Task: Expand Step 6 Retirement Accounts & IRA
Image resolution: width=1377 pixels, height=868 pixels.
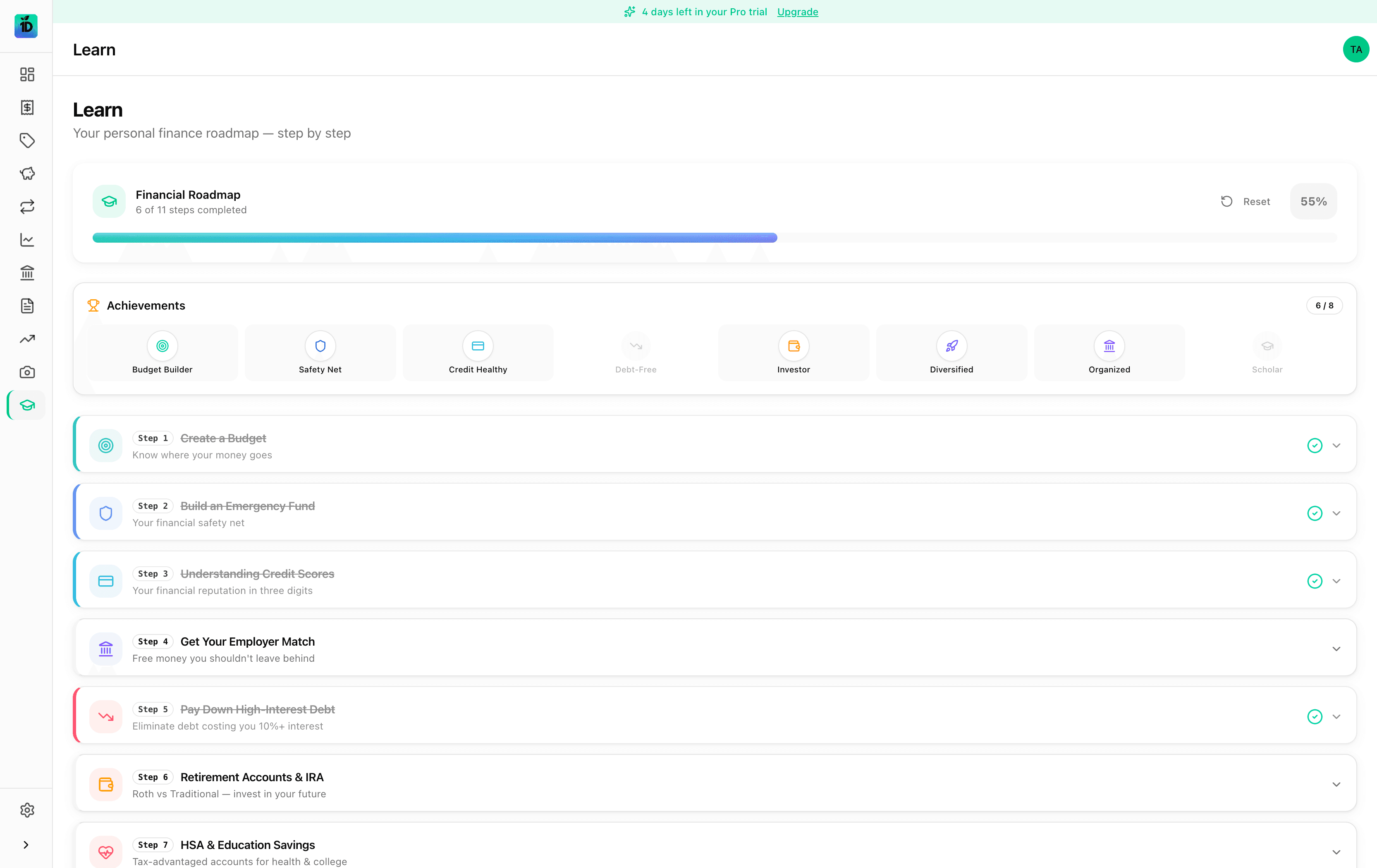Action: tap(1336, 784)
